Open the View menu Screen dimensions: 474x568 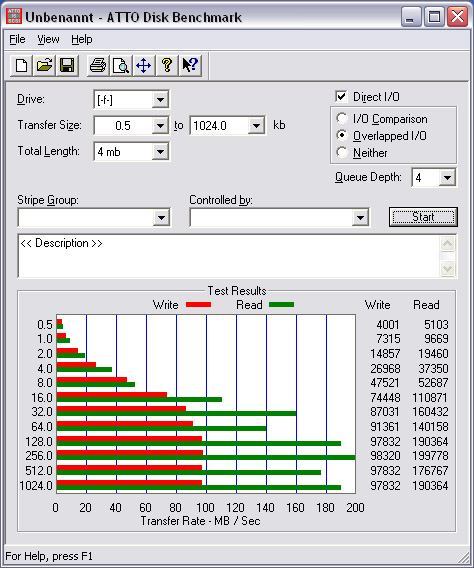pyautogui.click(x=48, y=39)
